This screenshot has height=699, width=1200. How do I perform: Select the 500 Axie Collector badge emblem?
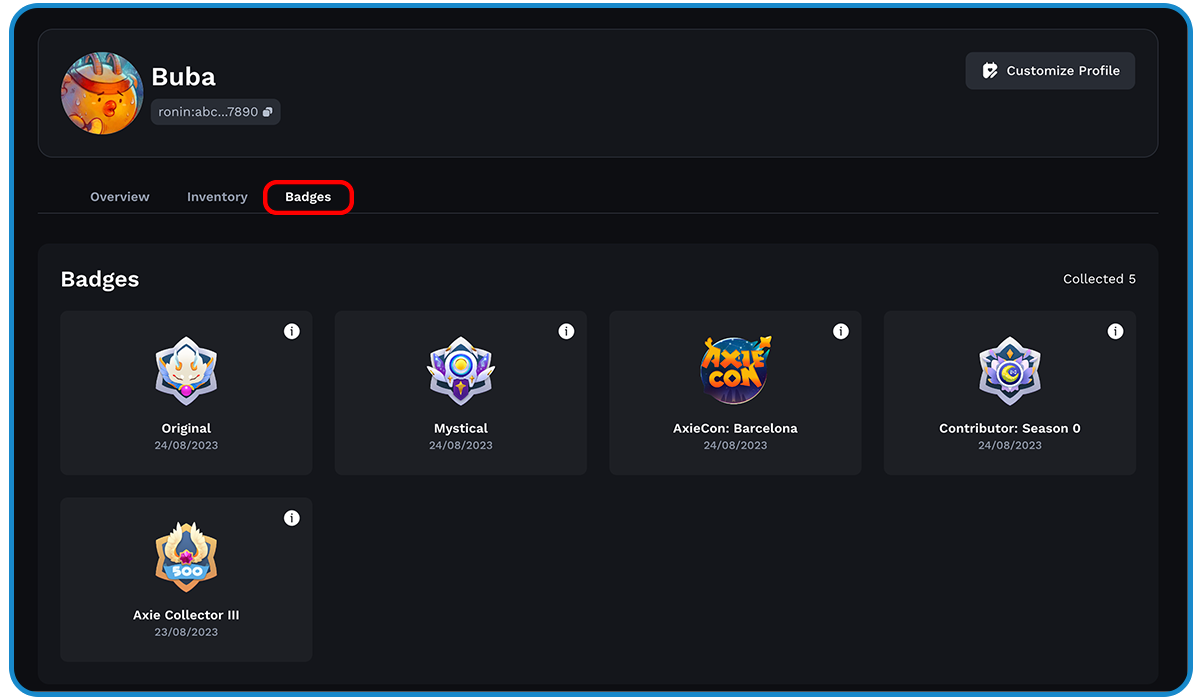coord(186,557)
